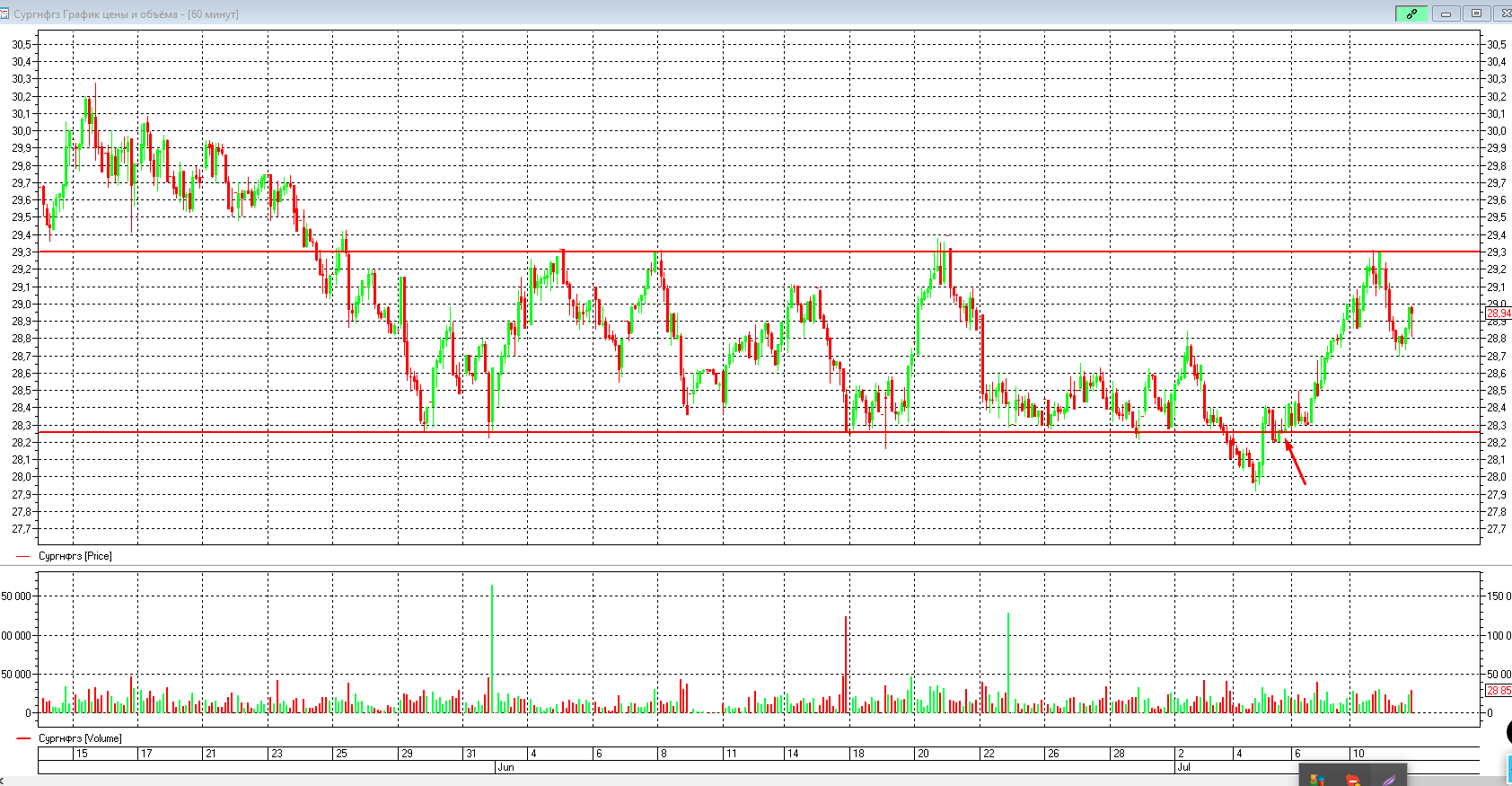1512x786 pixels.
Task: Select the red arrow annotation on chart
Action: [1295, 462]
